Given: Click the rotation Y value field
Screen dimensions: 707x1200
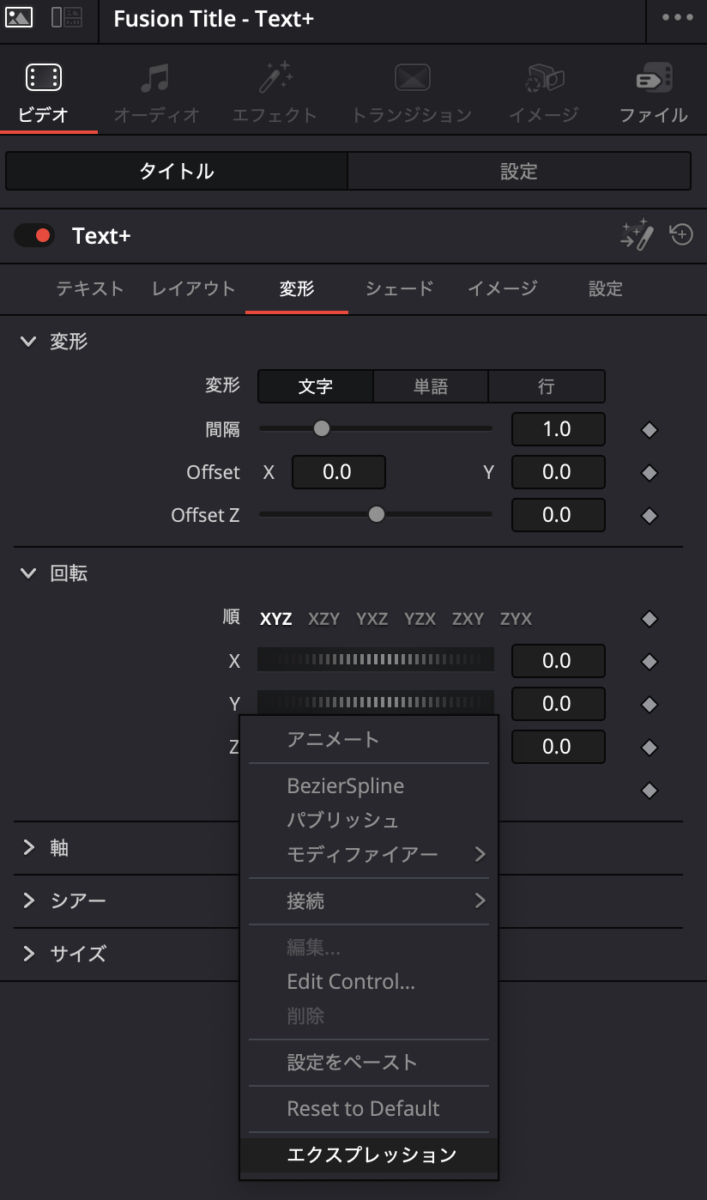Looking at the screenshot, I should 558,704.
